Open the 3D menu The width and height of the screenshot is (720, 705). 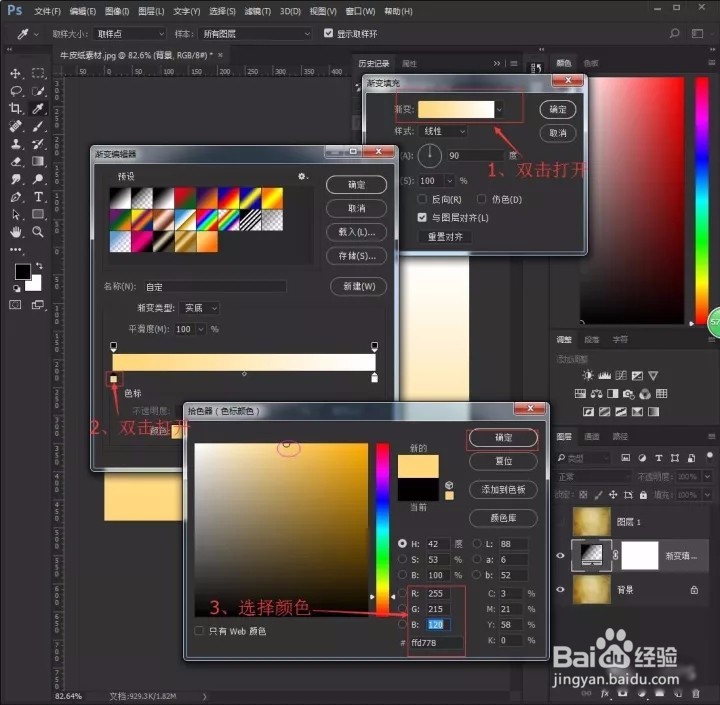(x=290, y=11)
